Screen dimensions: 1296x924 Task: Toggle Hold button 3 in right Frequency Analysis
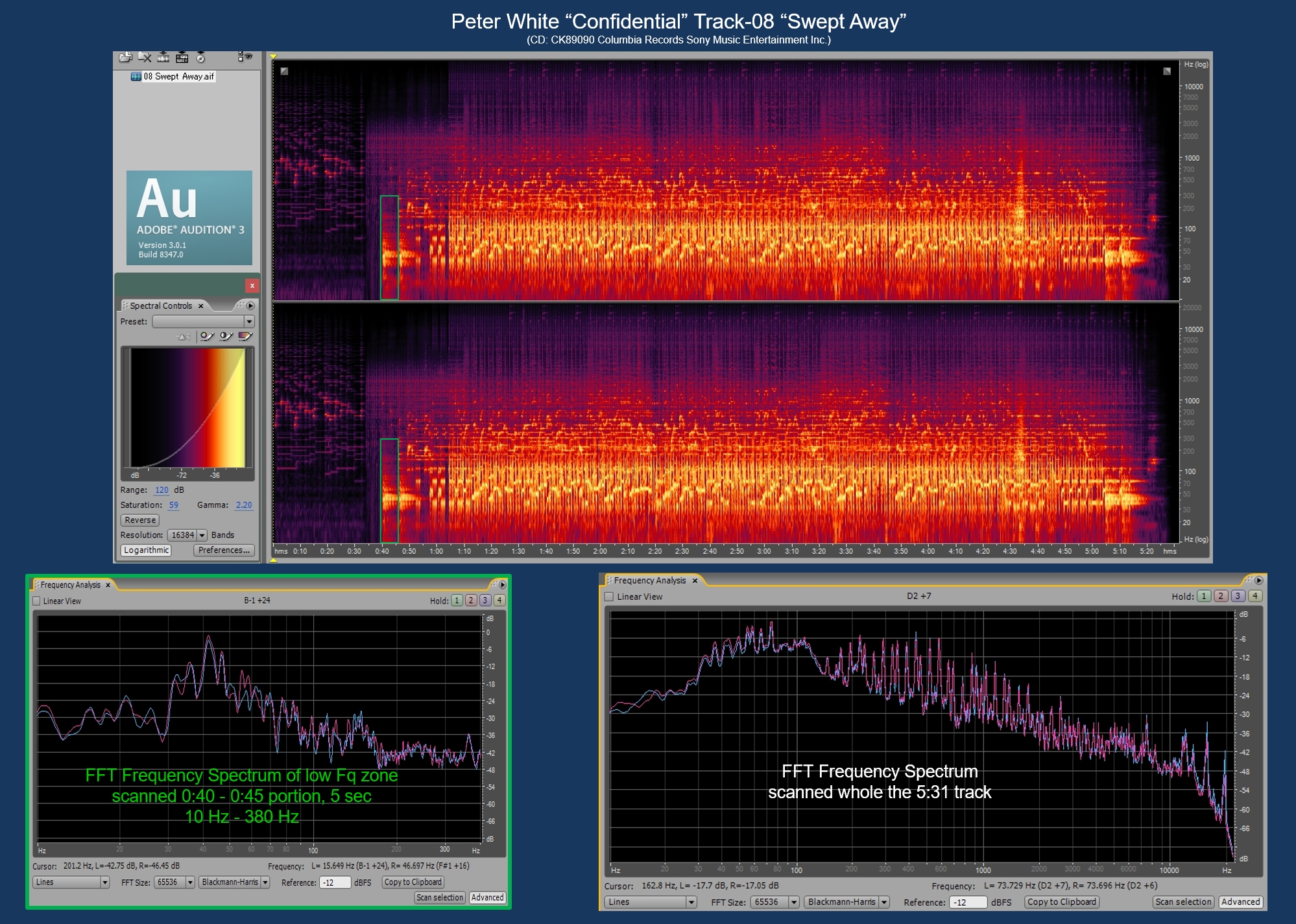tap(1238, 596)
